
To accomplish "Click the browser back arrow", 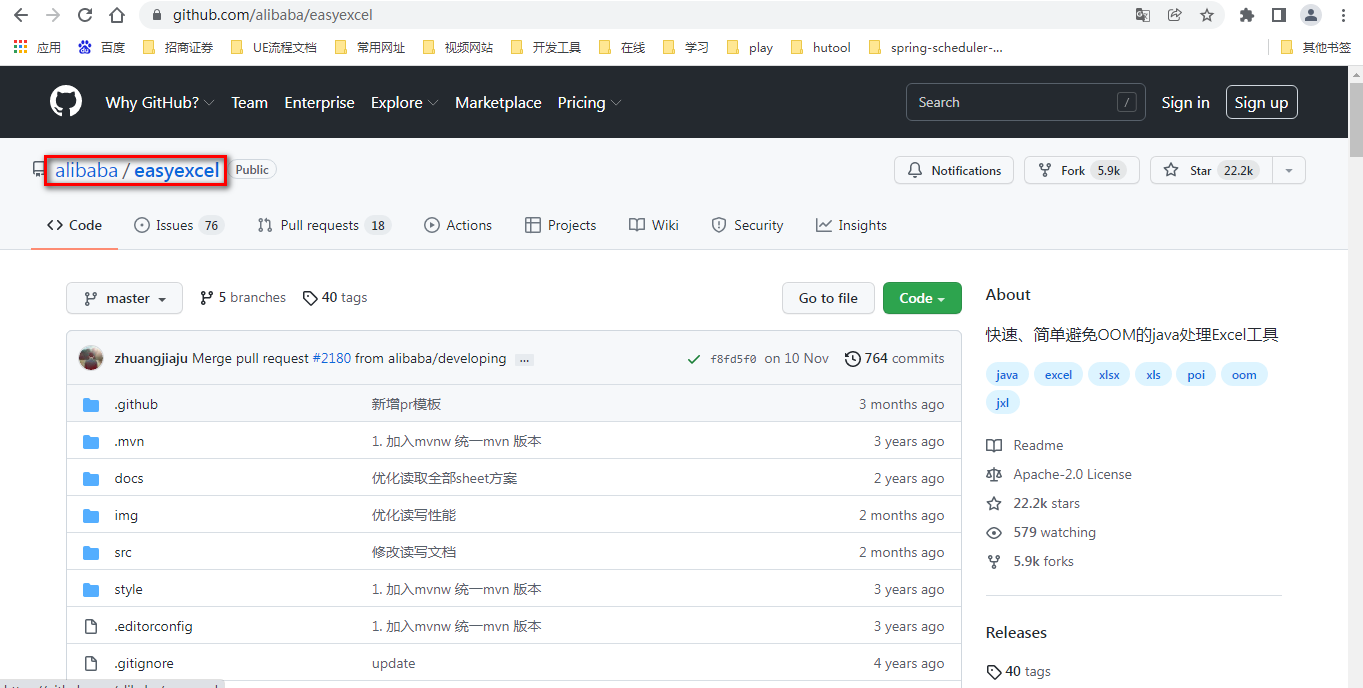I will click(21, 15).
